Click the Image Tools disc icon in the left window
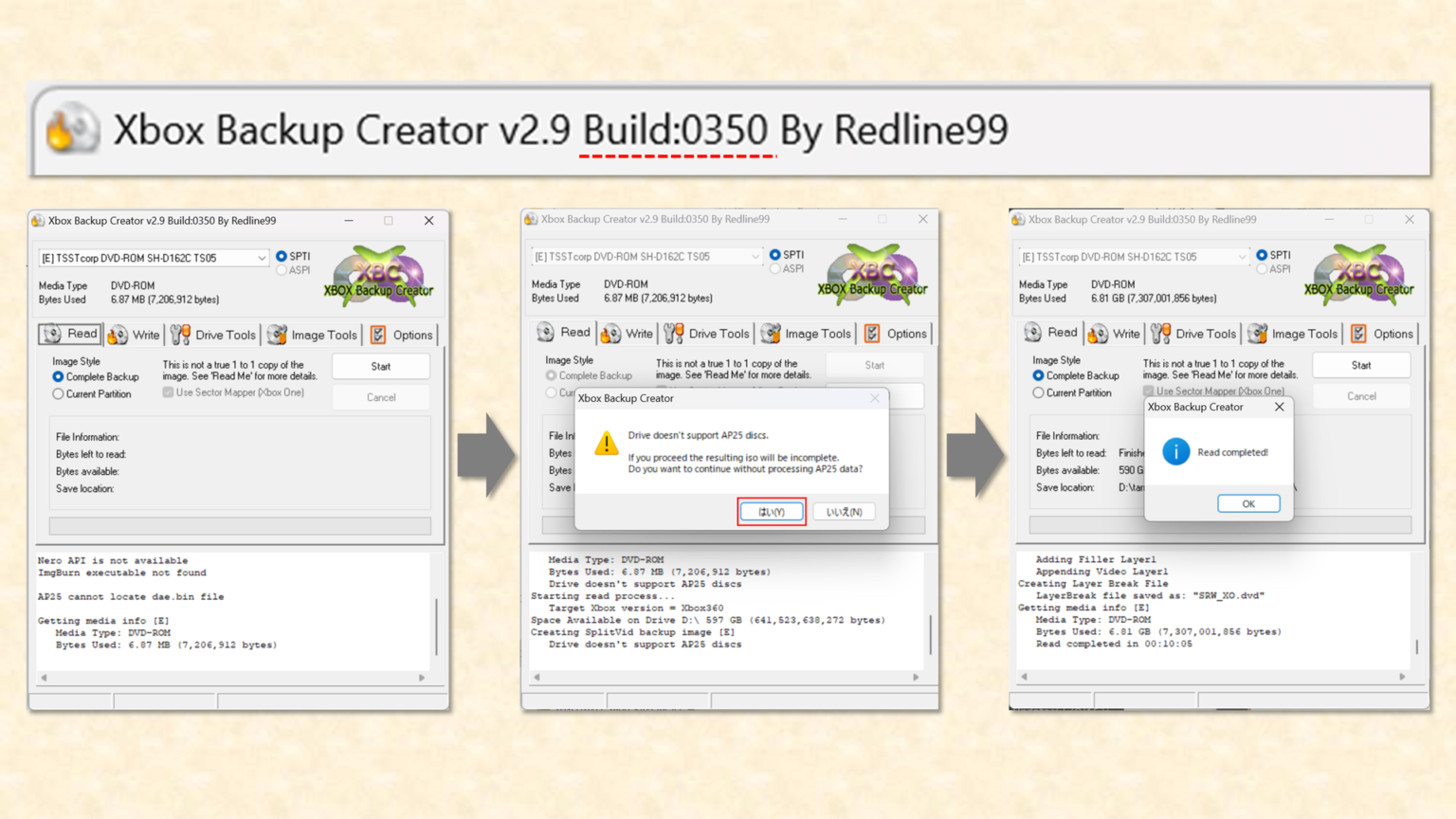 (277, 335)
